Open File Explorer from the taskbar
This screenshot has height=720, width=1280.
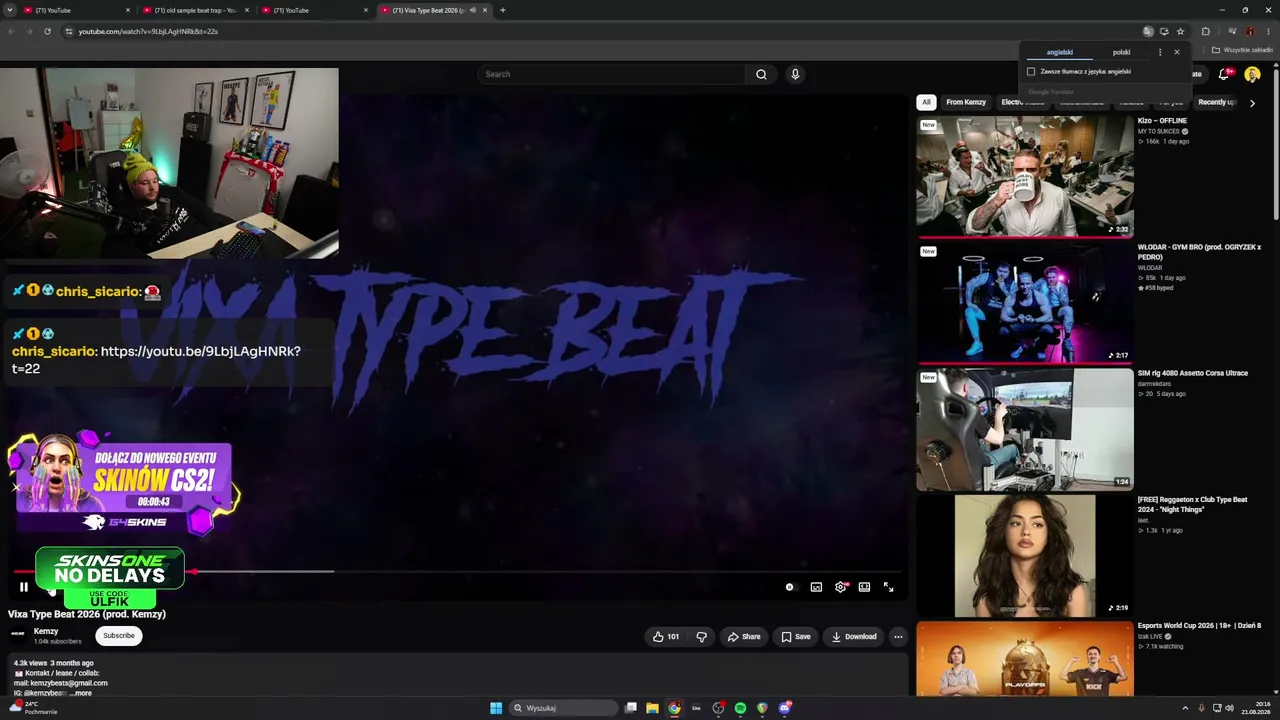(652, 708)
